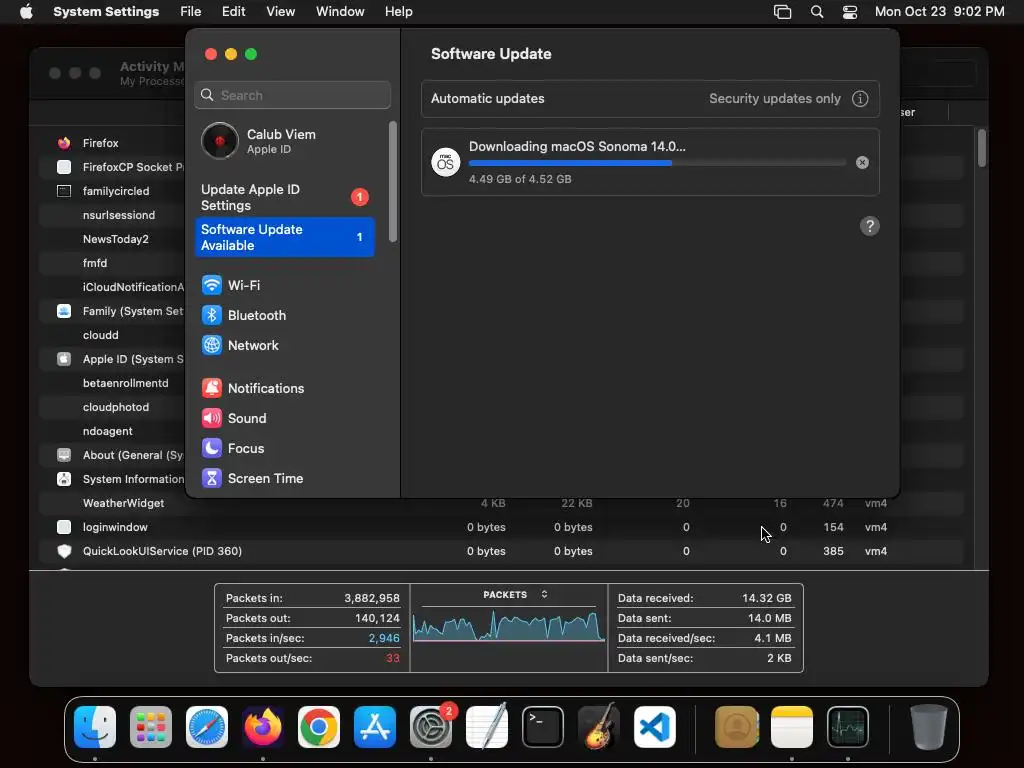Open the System Settings menu

tap(106, 12)
